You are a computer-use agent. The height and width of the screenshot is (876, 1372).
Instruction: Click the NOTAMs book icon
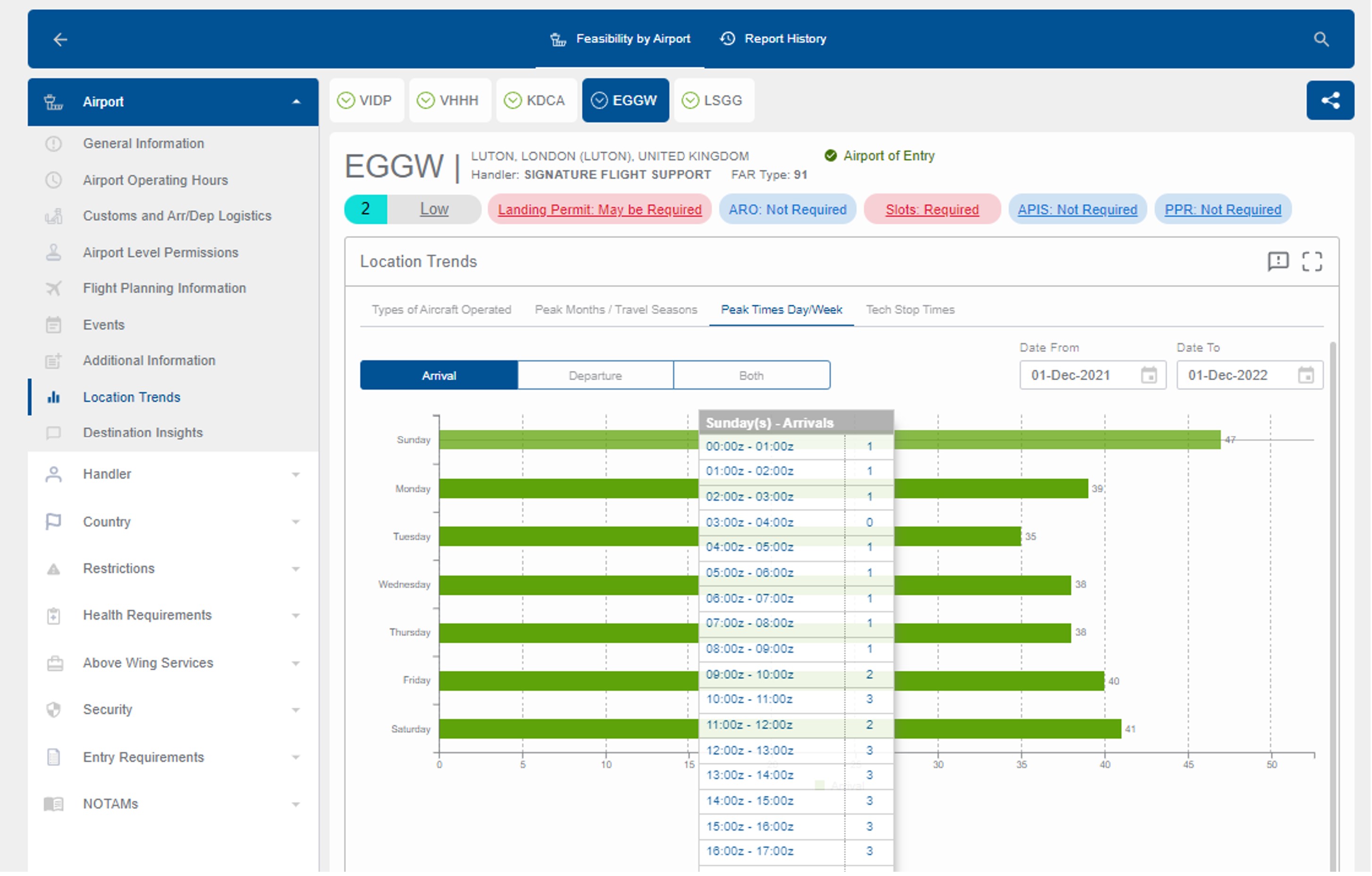(53, 804)
